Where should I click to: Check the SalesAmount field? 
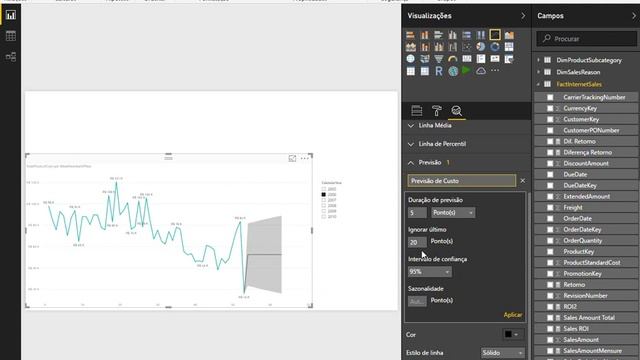coord(550,340)
